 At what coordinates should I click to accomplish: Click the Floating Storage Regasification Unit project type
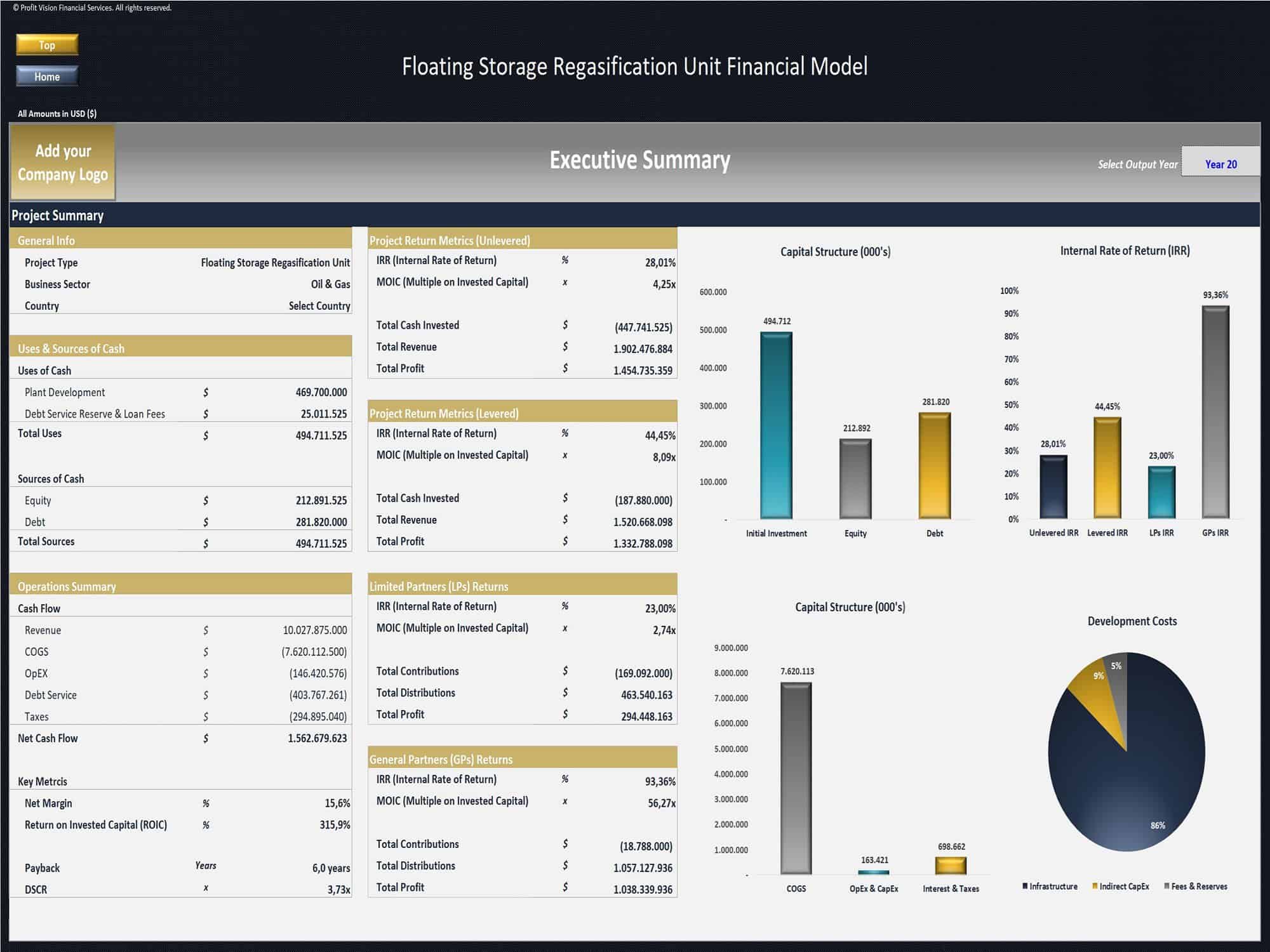(275, 263)
